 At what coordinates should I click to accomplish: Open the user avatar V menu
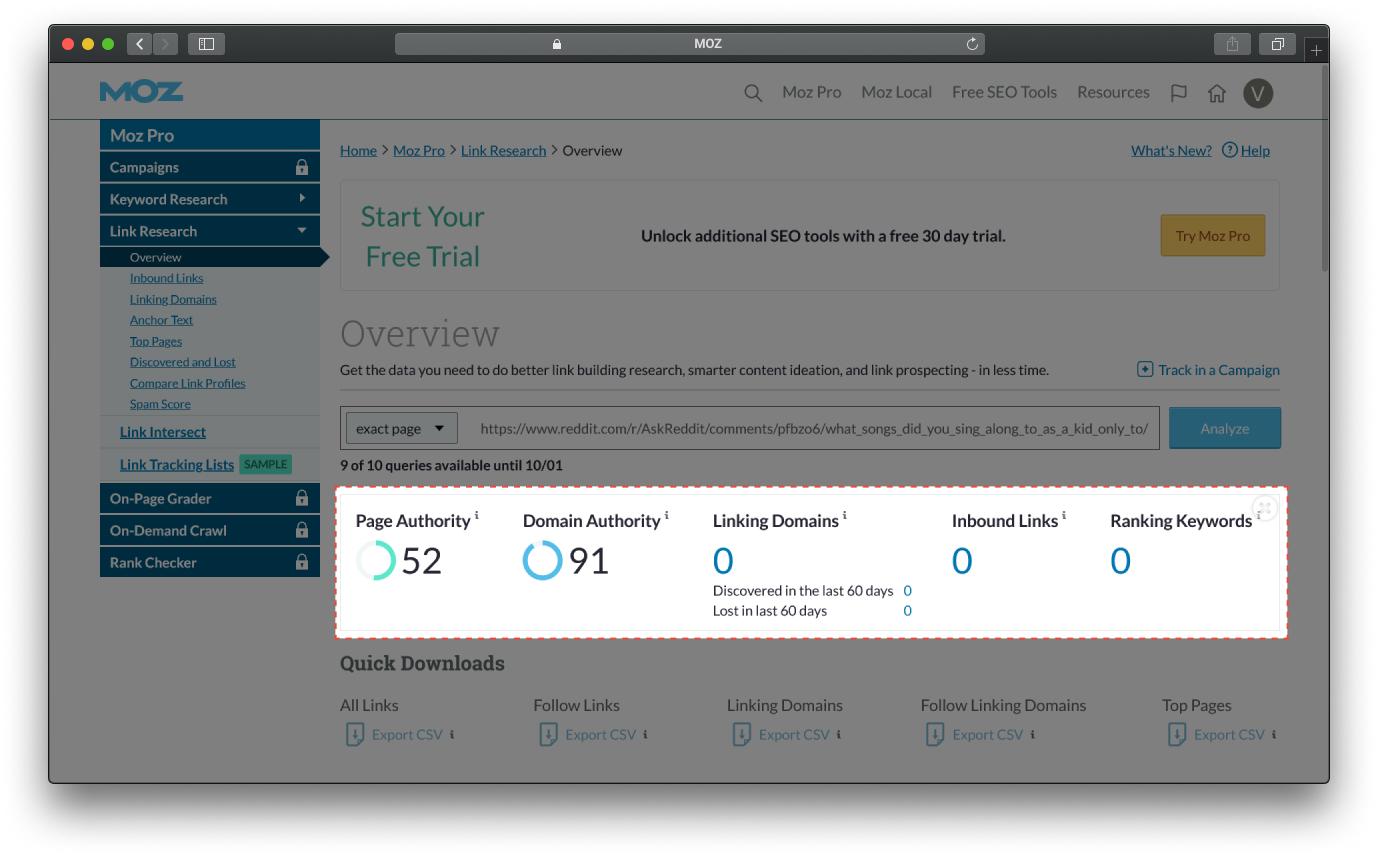pos(1258,93)
